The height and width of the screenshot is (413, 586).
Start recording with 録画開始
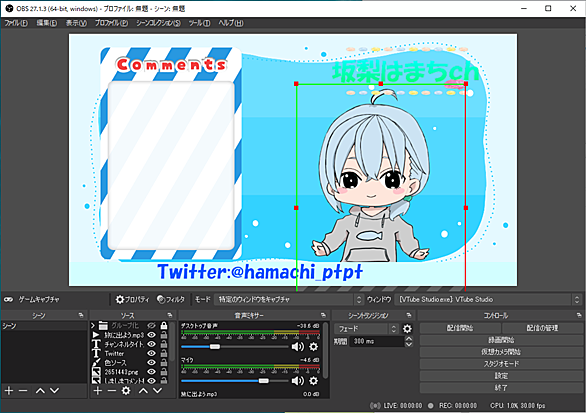pos(501,340)
